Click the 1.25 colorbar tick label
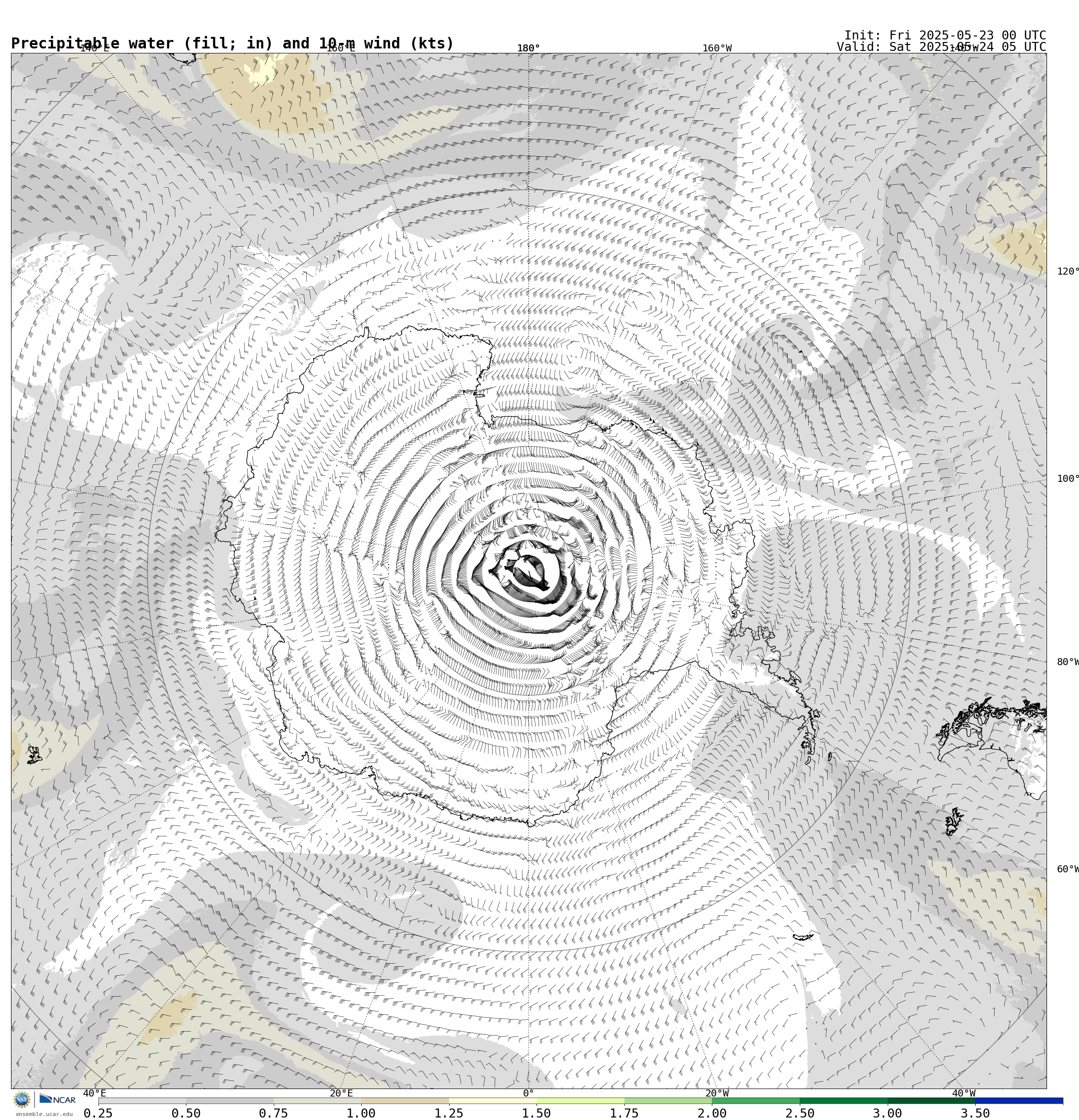The width and height of the screenshot is (1079, 1120). tap(449, 1113)
